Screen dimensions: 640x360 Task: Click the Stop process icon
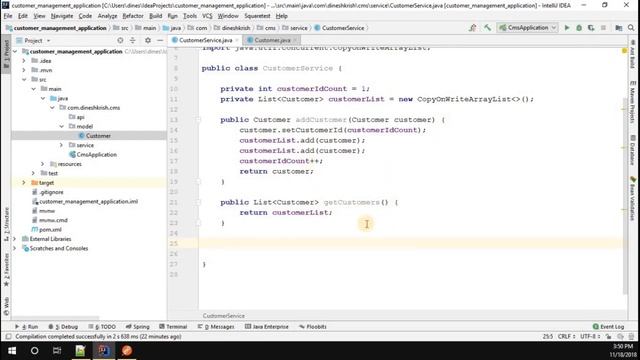point(603,28)
